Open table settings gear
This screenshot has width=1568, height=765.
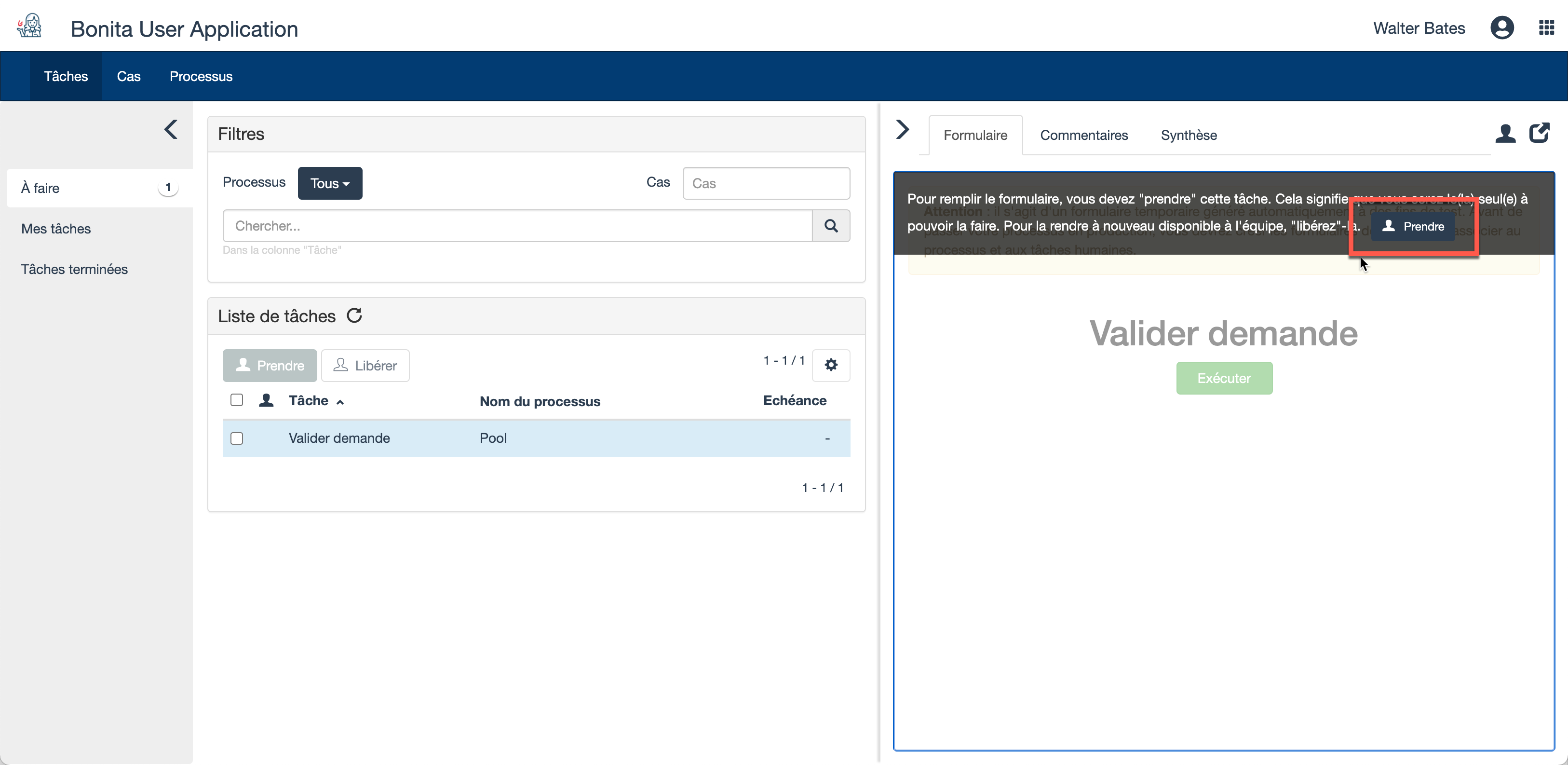tap(831, 365)
